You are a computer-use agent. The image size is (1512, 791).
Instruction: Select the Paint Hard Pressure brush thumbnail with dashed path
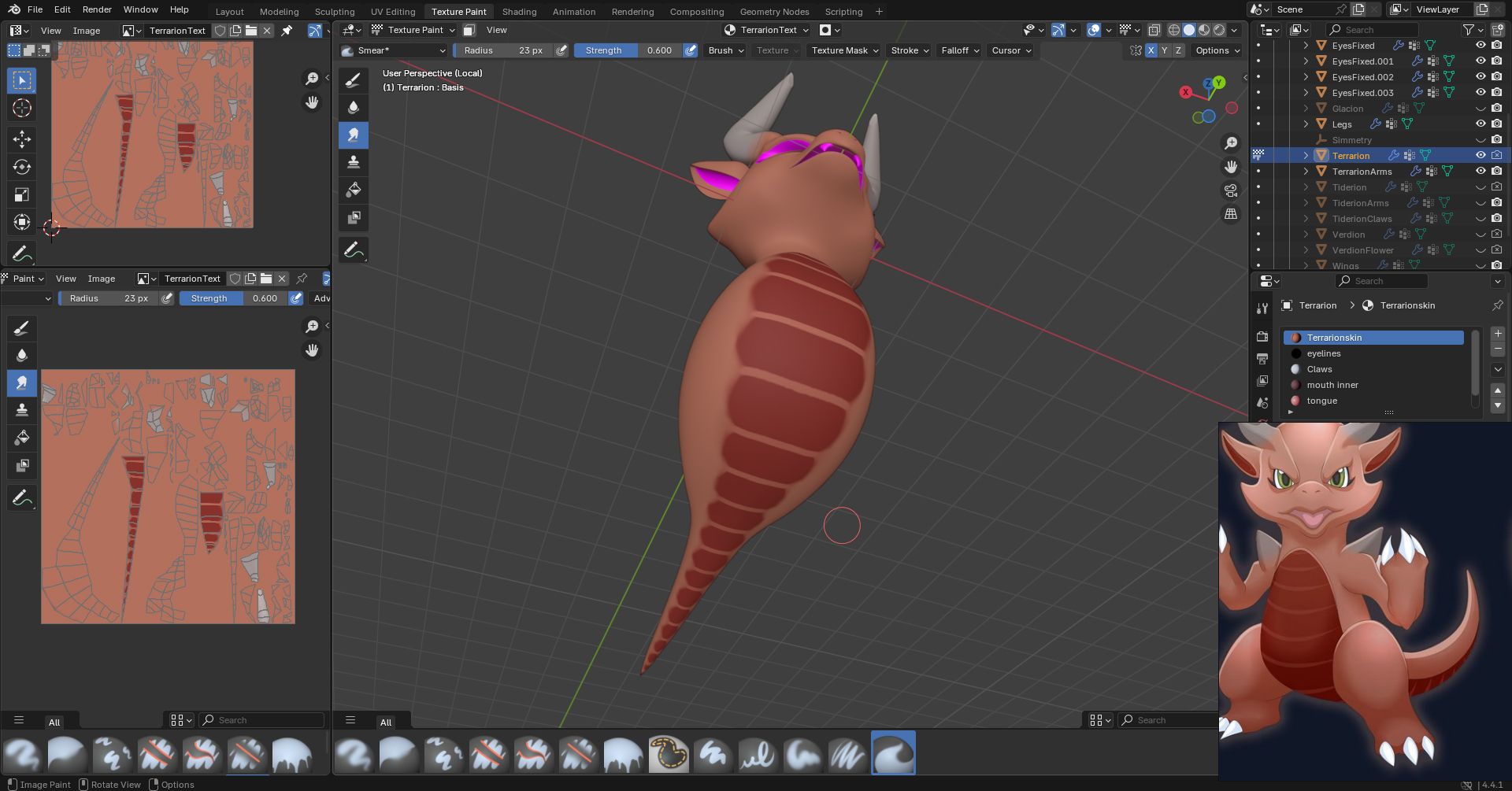pos(669,753)
